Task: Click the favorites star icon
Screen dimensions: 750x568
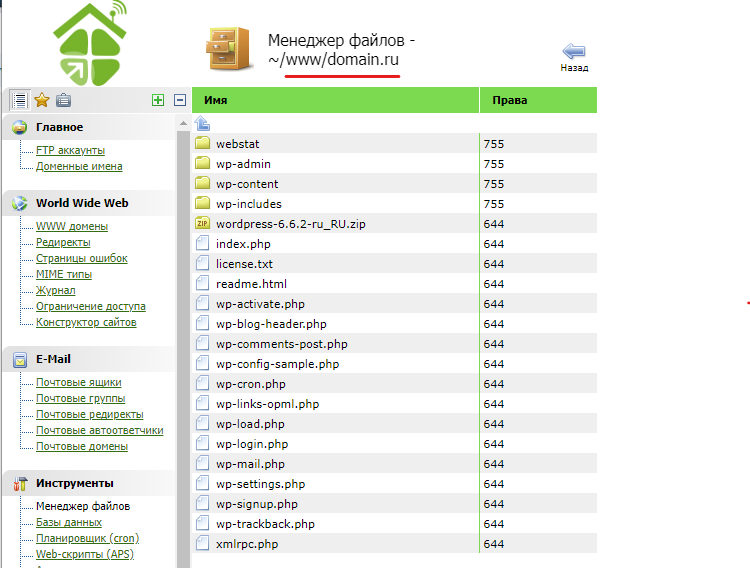Action: coord(42,100)
